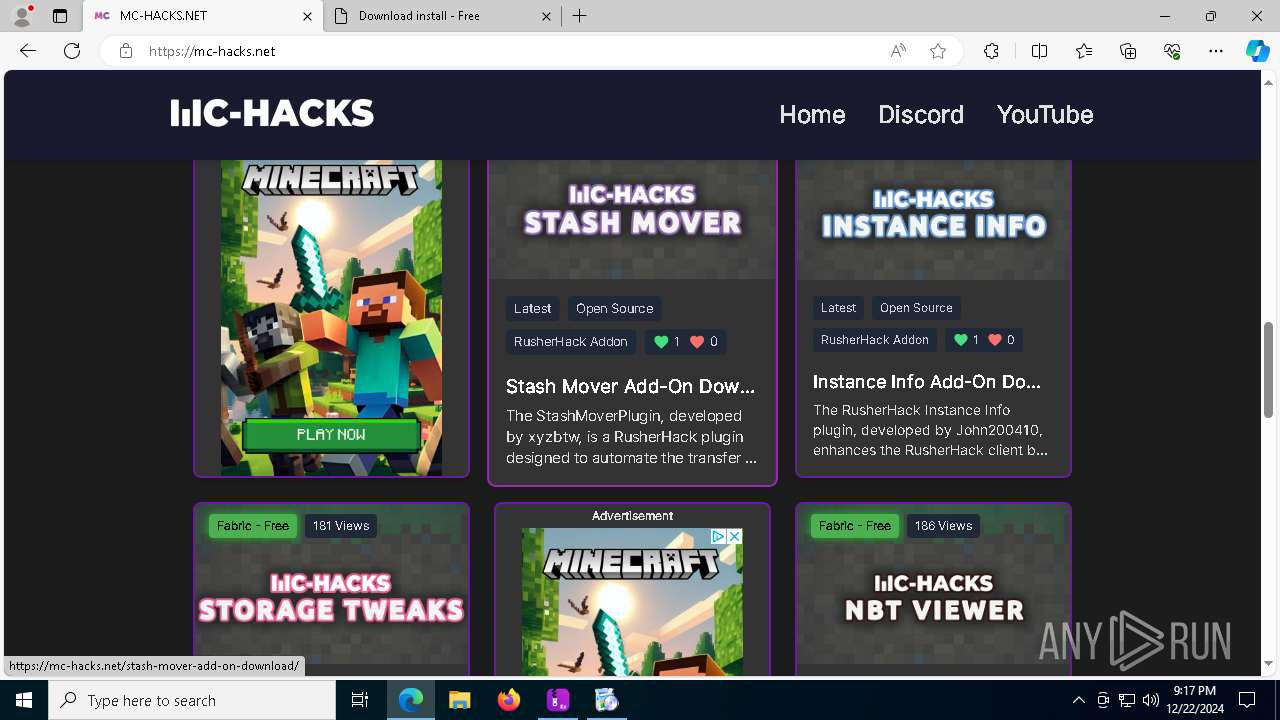1280x720 pixels.
Task: Click green heart like on Instance Info card
Action: (961, 340)
